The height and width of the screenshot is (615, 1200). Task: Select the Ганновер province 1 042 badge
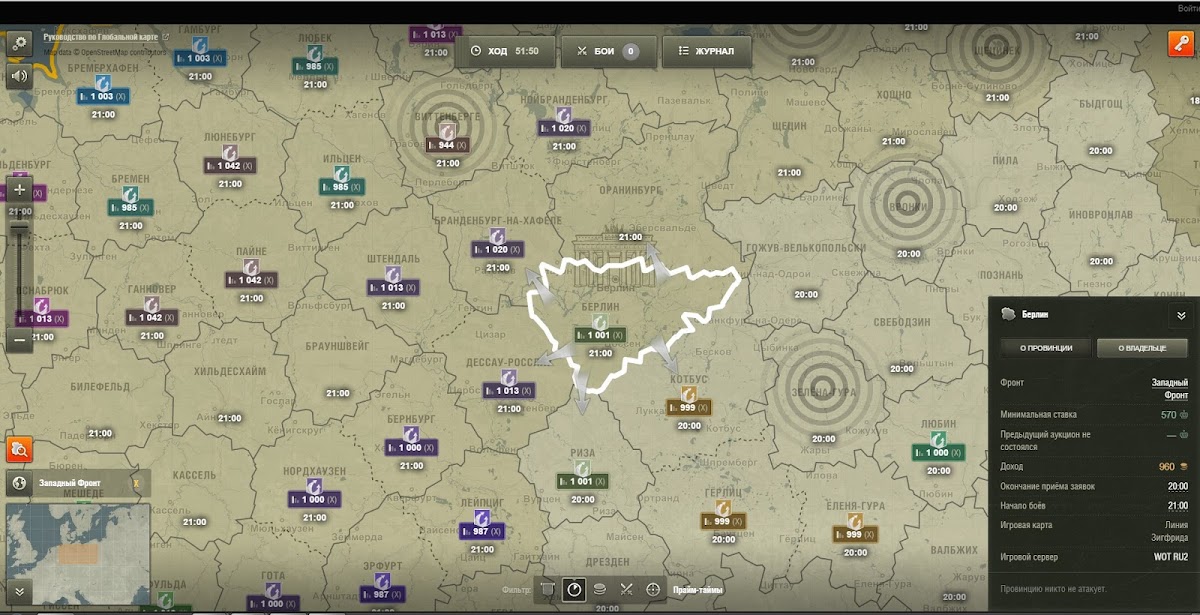152,318
